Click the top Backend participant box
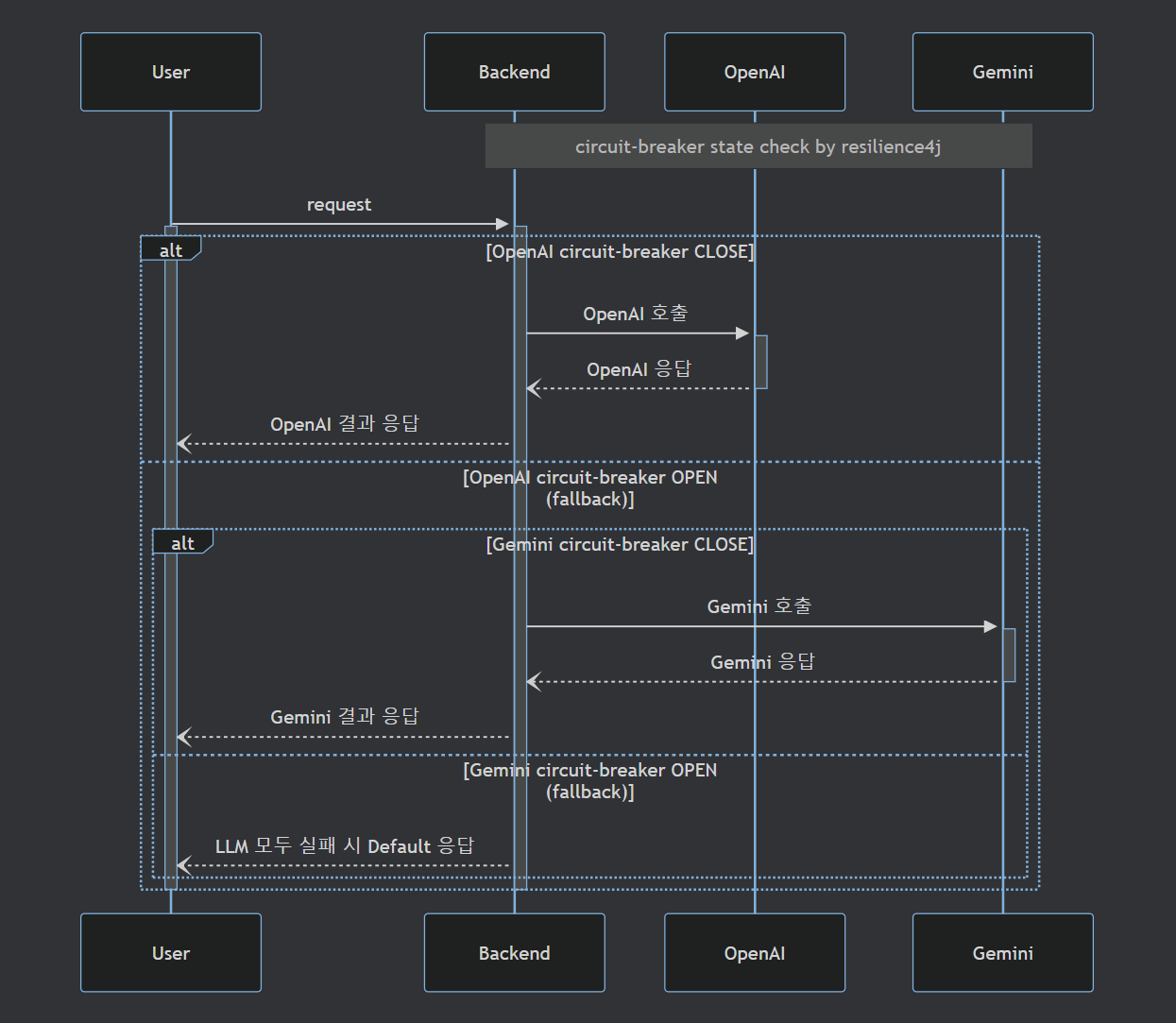 [x=514, y=72]
